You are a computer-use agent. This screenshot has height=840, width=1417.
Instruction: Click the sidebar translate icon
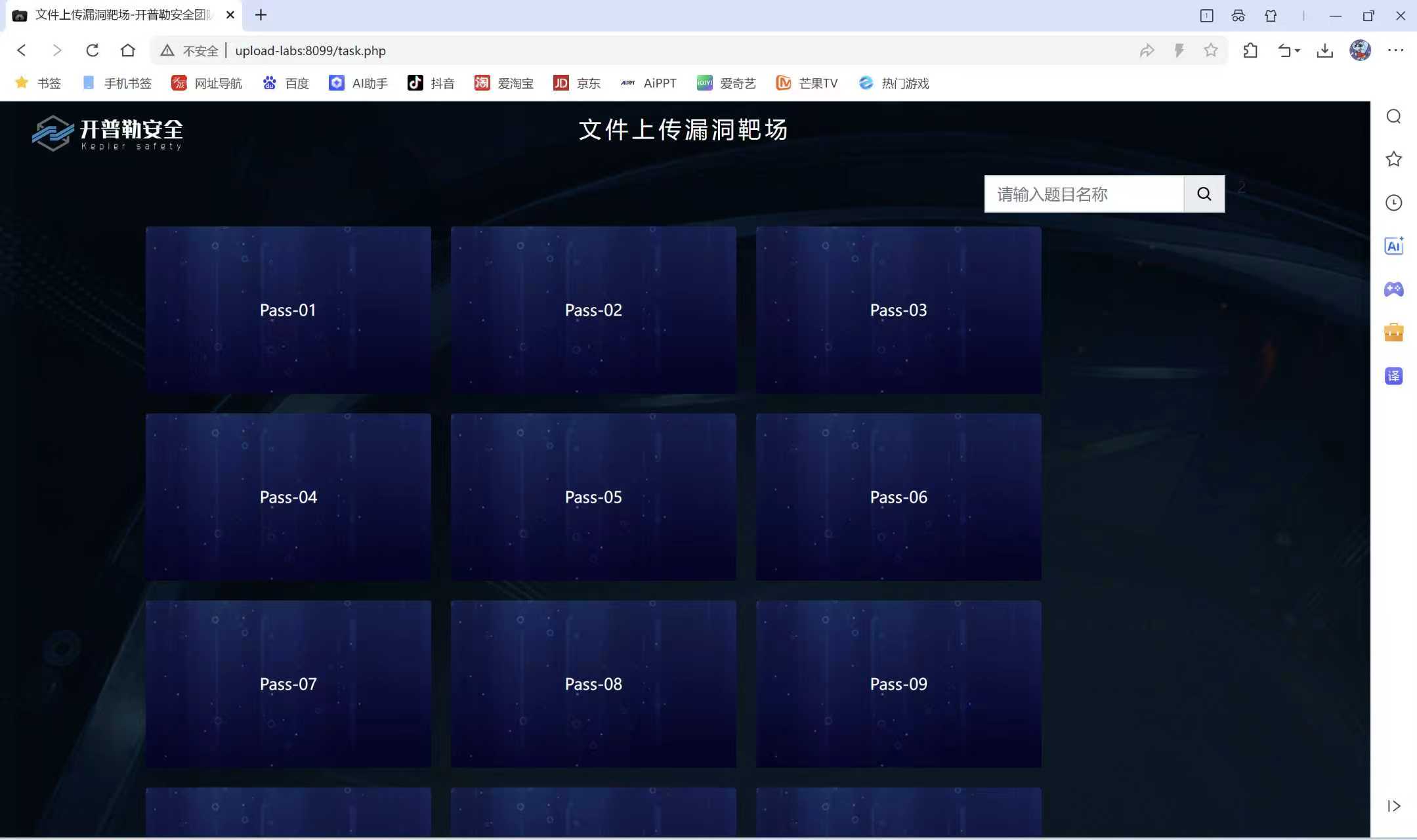[x=1393, y=376]
